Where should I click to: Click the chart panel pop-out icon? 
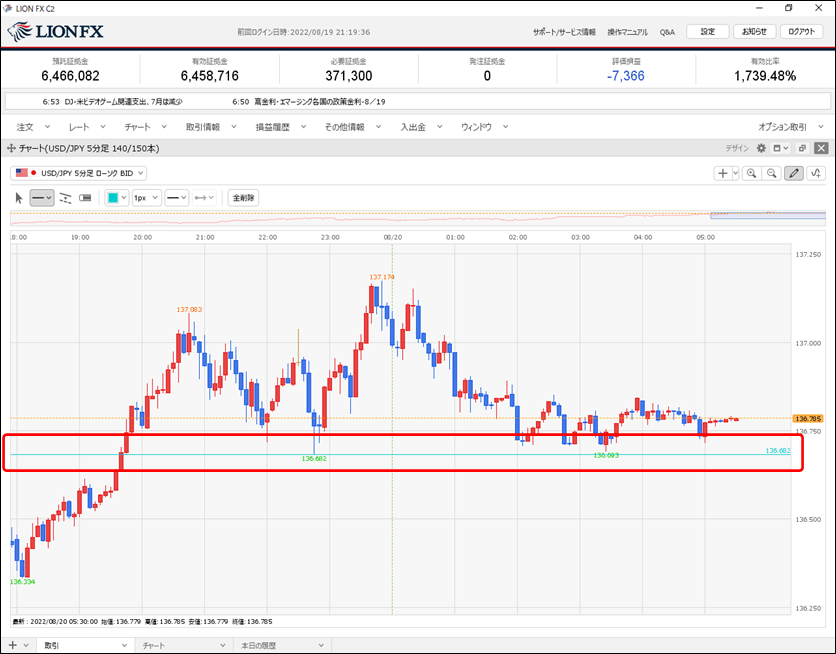[x=802, y=148]
